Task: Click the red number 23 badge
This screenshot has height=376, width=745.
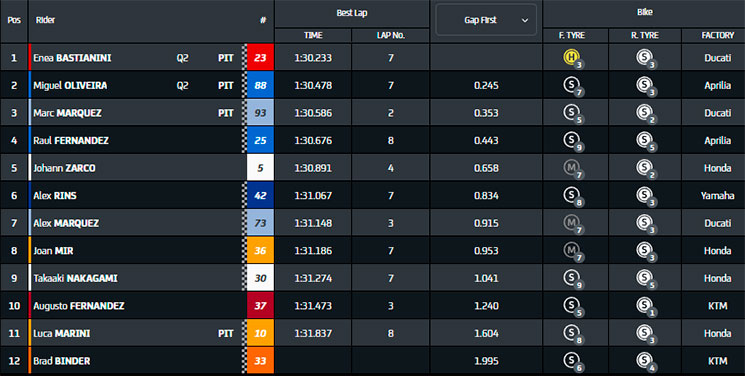Action: click(260, 58)
